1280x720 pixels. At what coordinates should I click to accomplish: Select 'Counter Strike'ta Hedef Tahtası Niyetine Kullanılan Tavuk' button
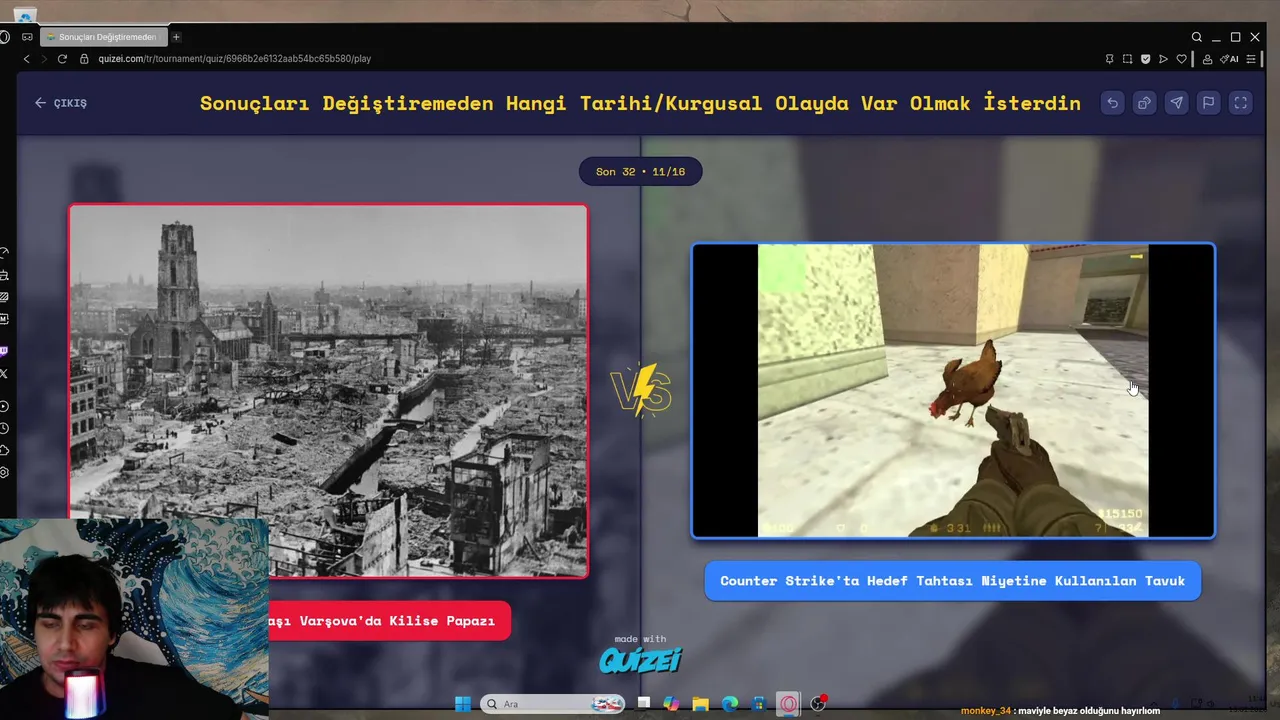[952, 581]
